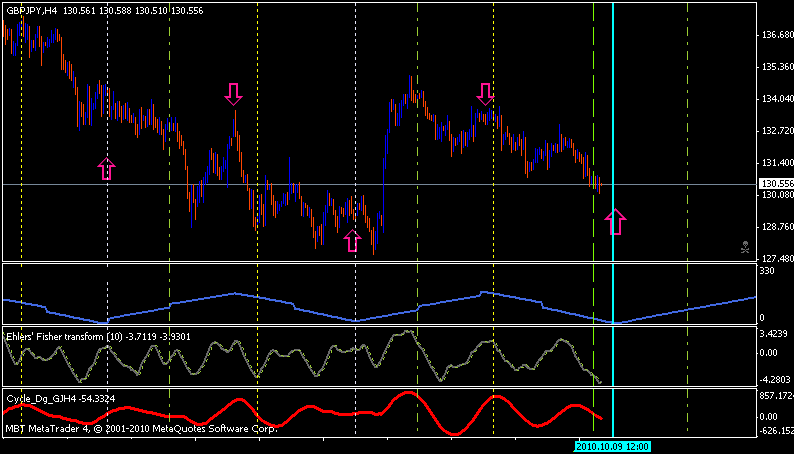The width and height of the screenshot is (794, 454).
Task: Click the 2010.10.09 12:00 date label
Action: [x=612, y=446]
